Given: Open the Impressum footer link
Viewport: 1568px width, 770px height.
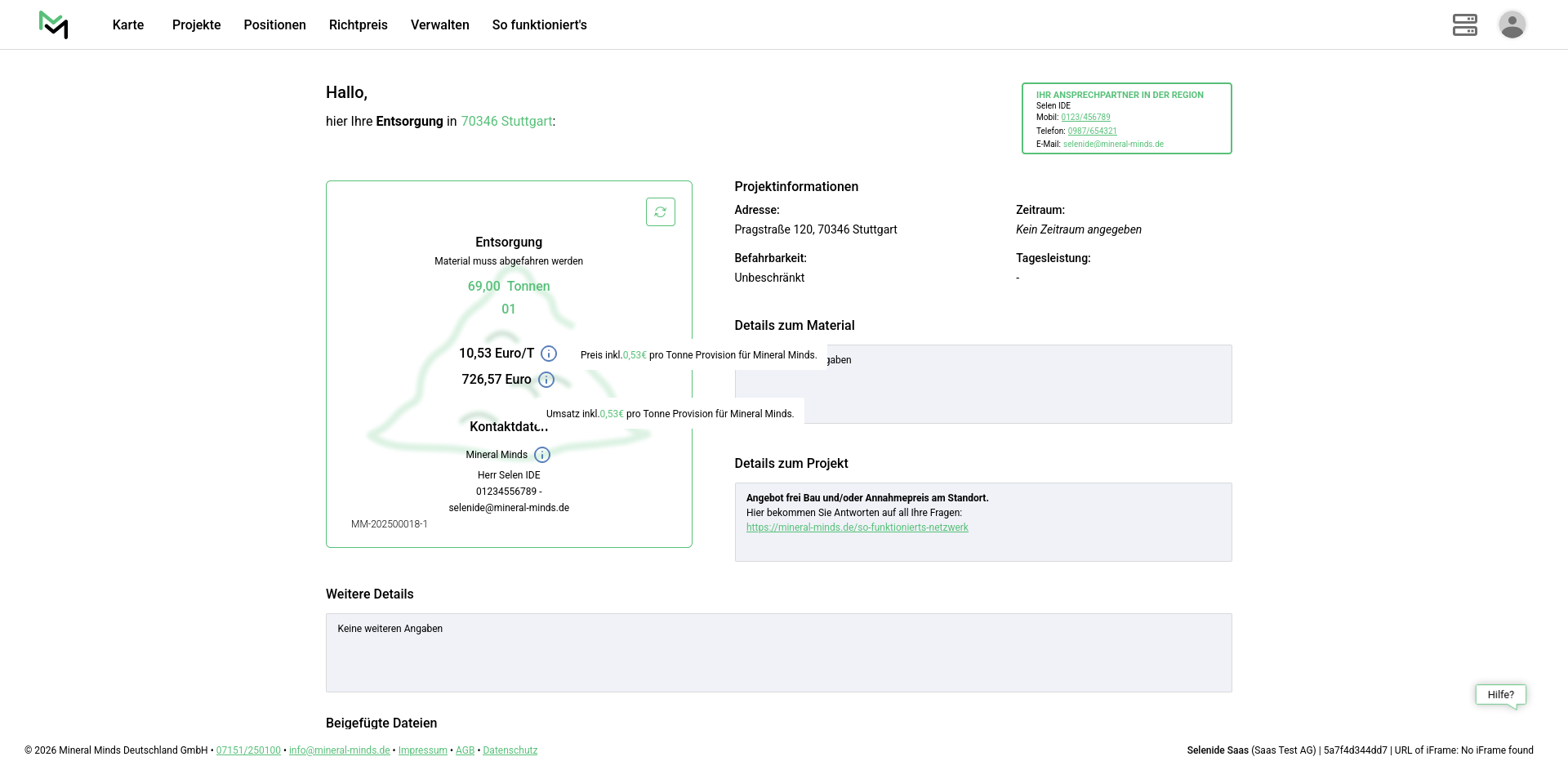Looking at the screenshot, I should 422,750.
